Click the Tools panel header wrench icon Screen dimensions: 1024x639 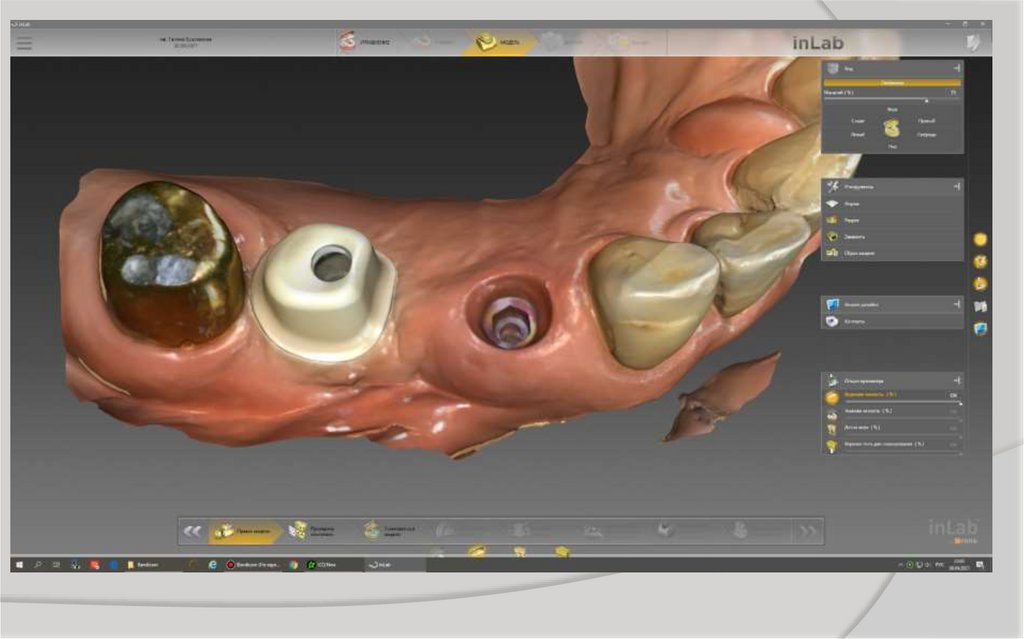(x=833, y=187)
